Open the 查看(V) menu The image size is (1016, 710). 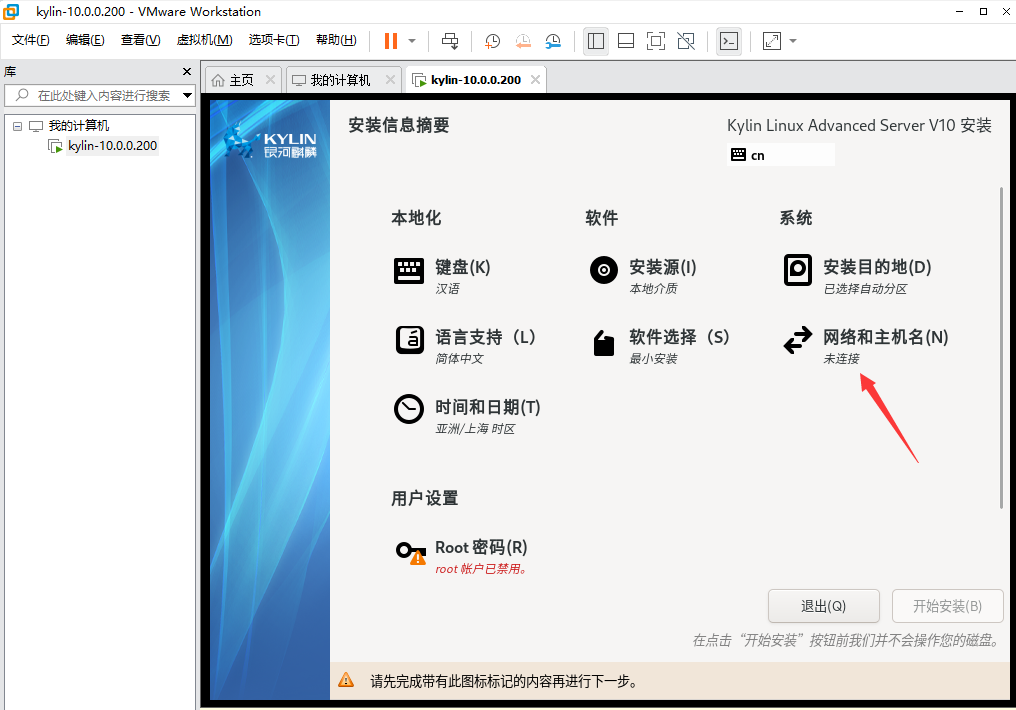(141, 40)
